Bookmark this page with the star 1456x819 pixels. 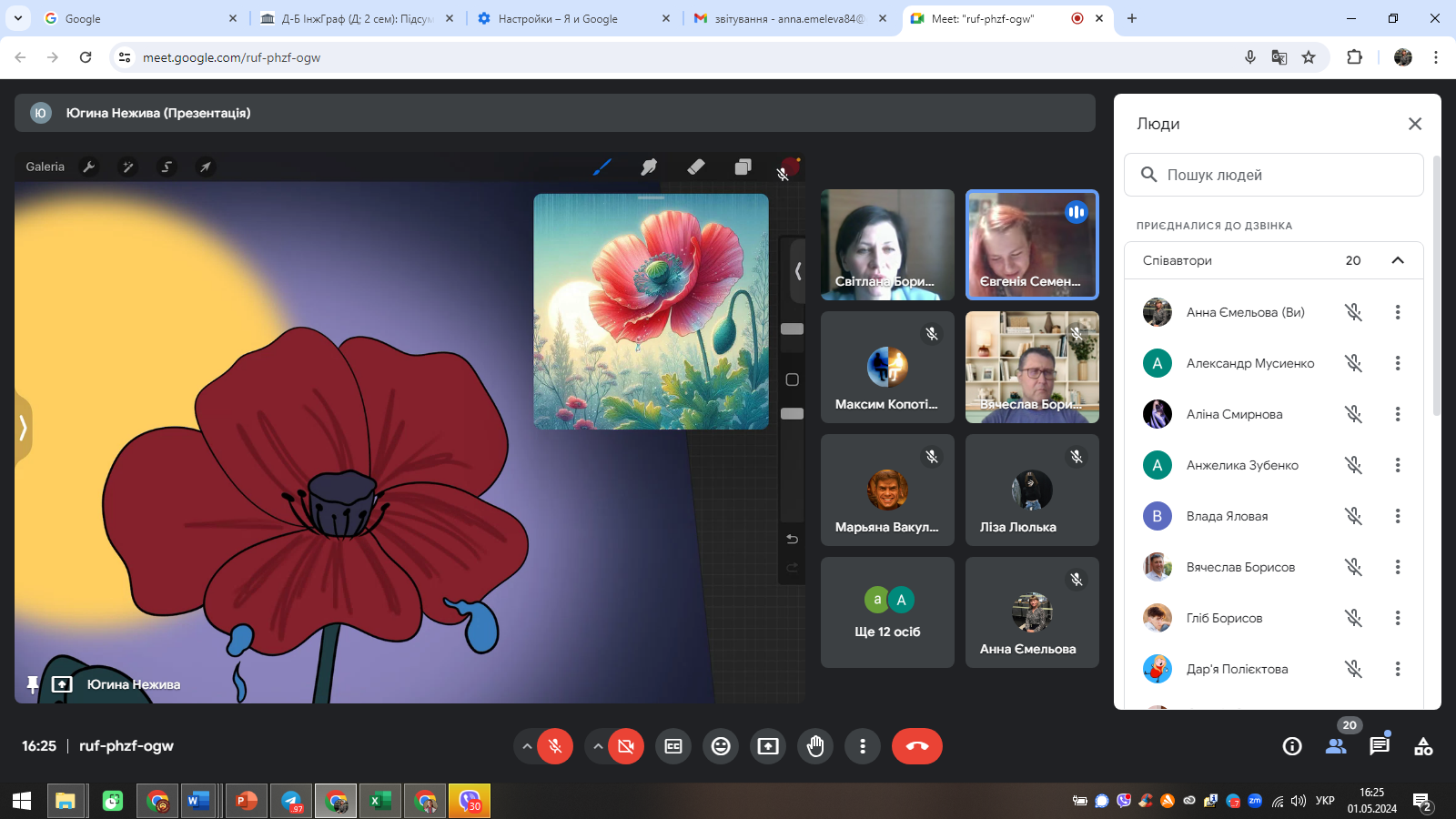click(1309, 57)
